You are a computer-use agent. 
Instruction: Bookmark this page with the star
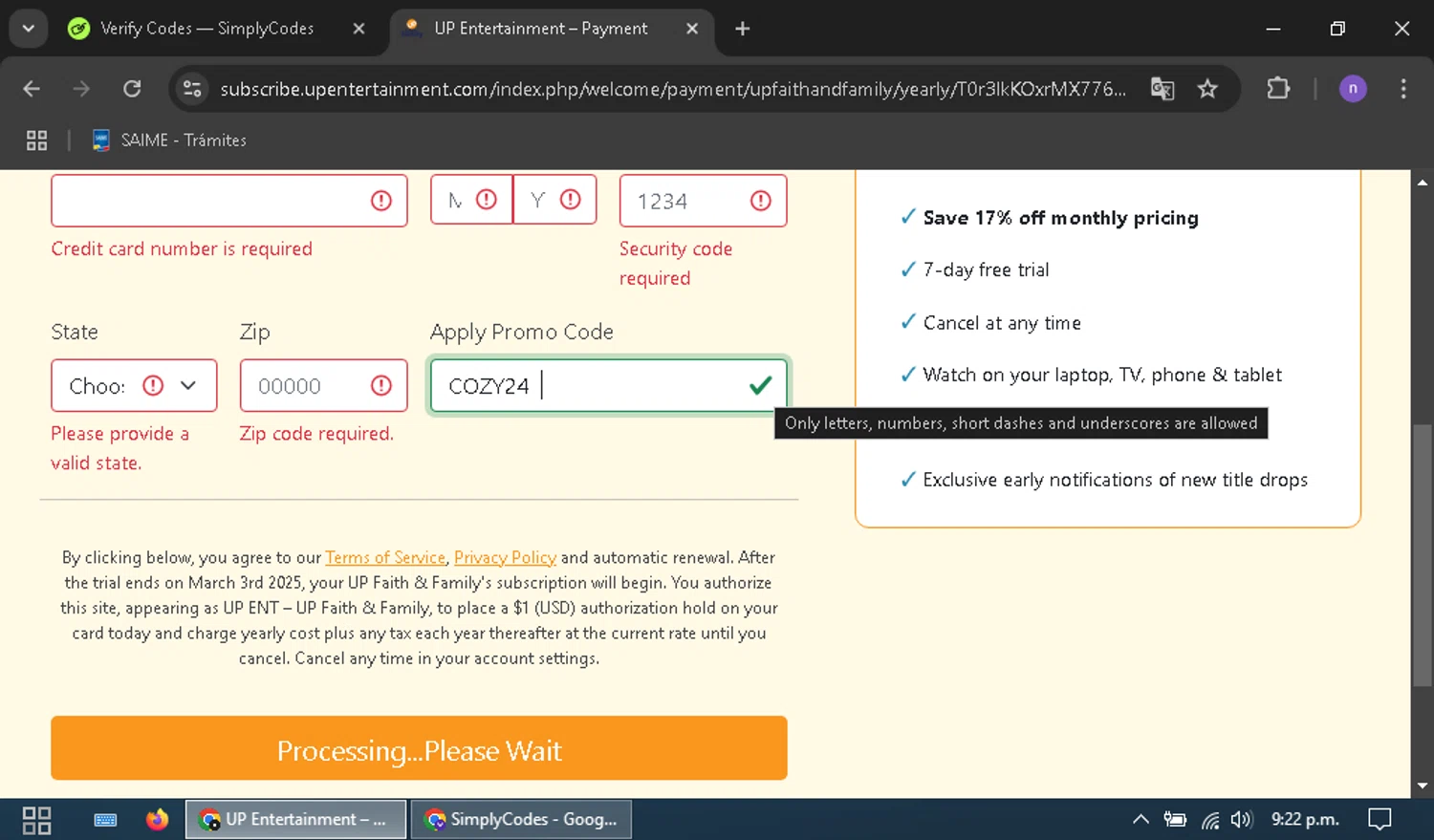point(1207,89)
